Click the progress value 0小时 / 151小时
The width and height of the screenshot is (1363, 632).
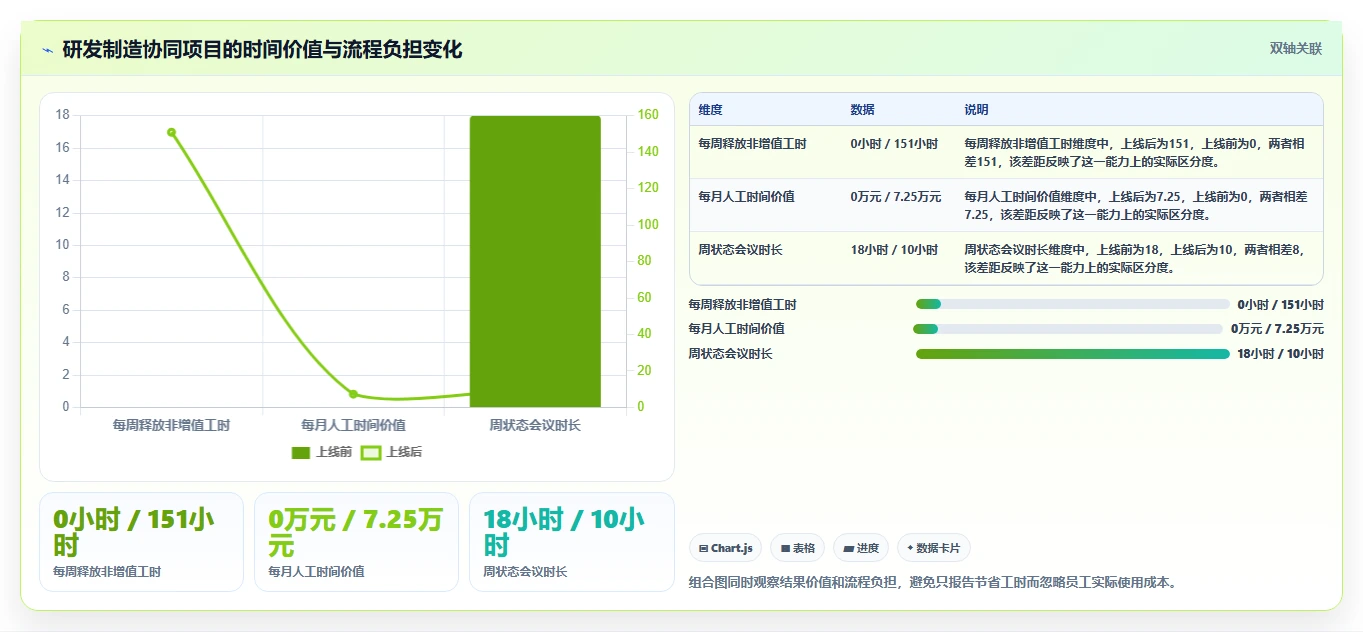[x=1280, y=304]
